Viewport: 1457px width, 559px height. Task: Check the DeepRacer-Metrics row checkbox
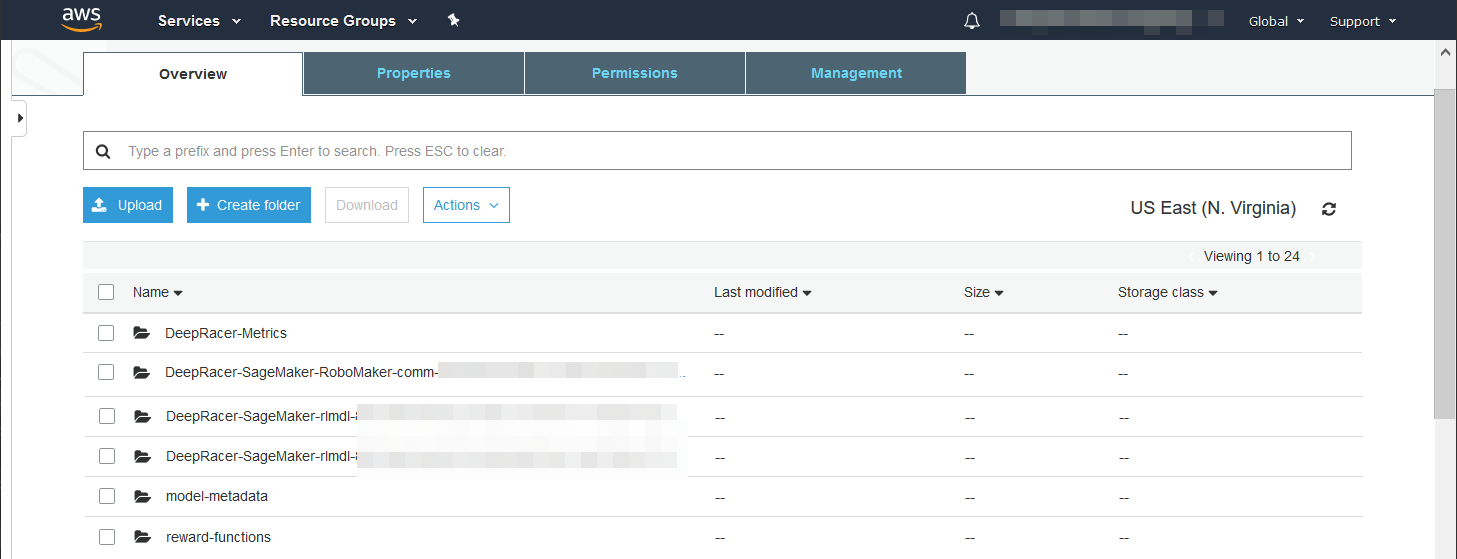(106, 333)
